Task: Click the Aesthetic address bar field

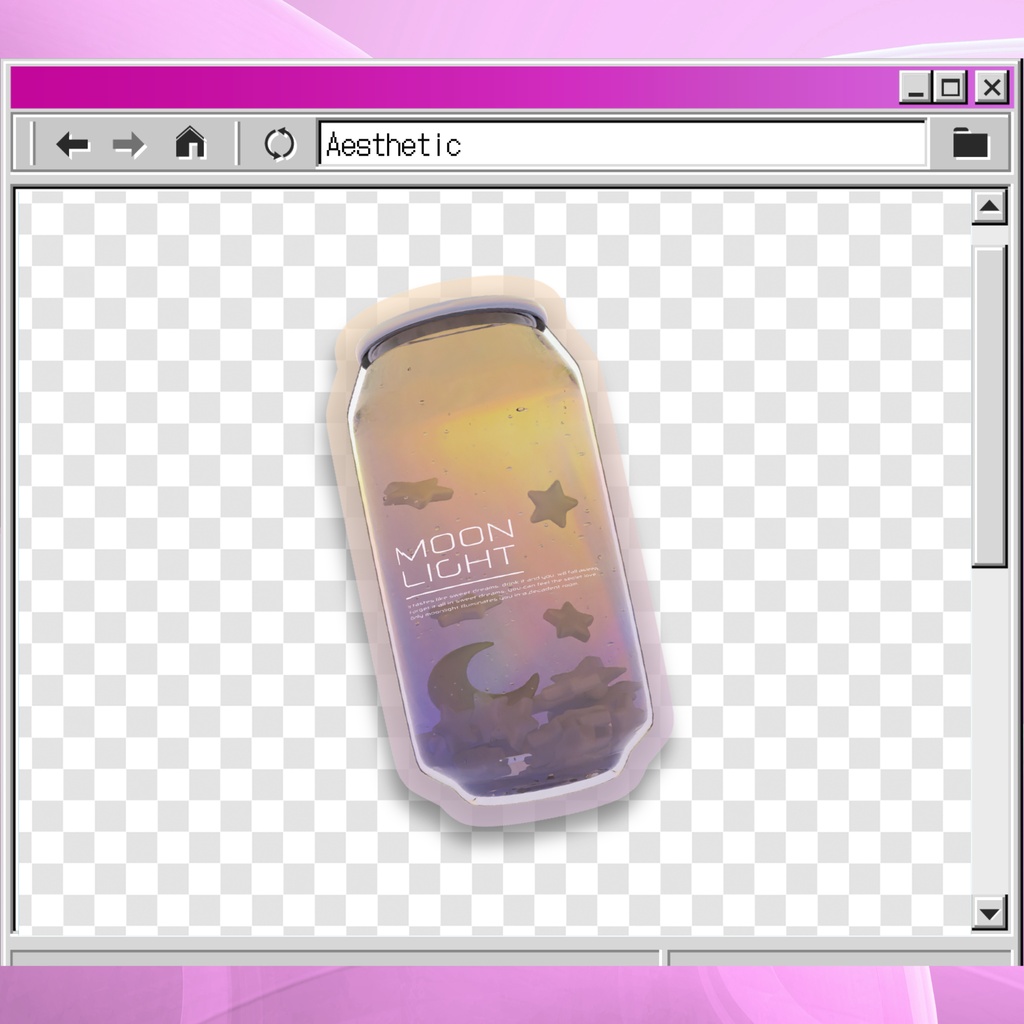Action: 622,144
